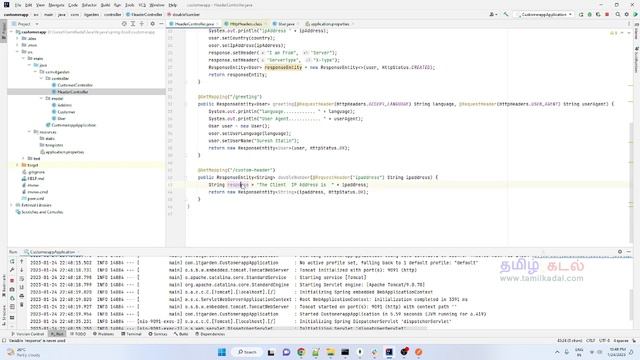
Task: Expand the target folder in tree
Action: pos(18,165)
